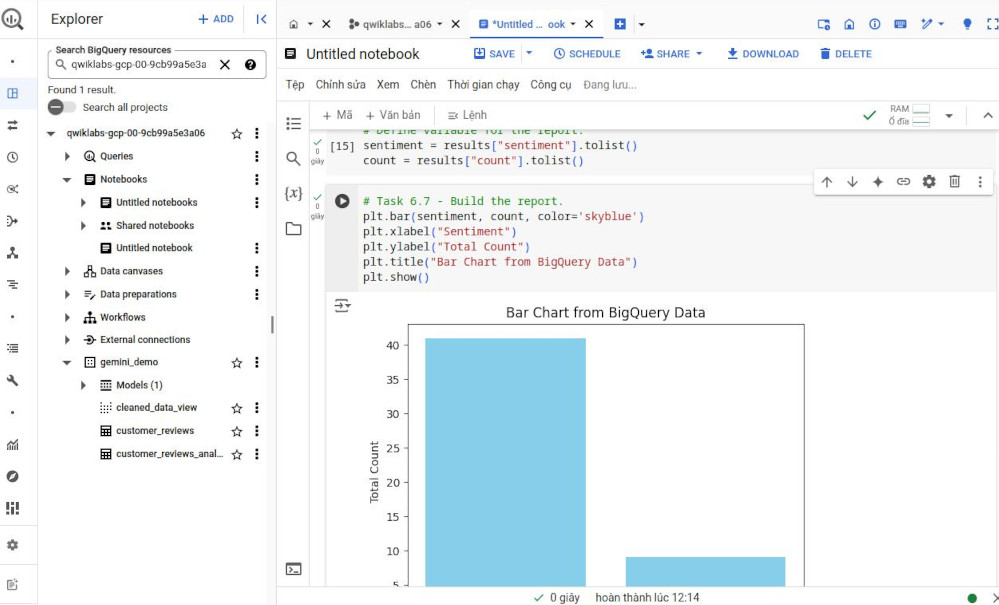The height and width of the screenshot is (605, 999).
Task: Expand the Workflows node
Action: pyautogui.click(x=68, y=317)
